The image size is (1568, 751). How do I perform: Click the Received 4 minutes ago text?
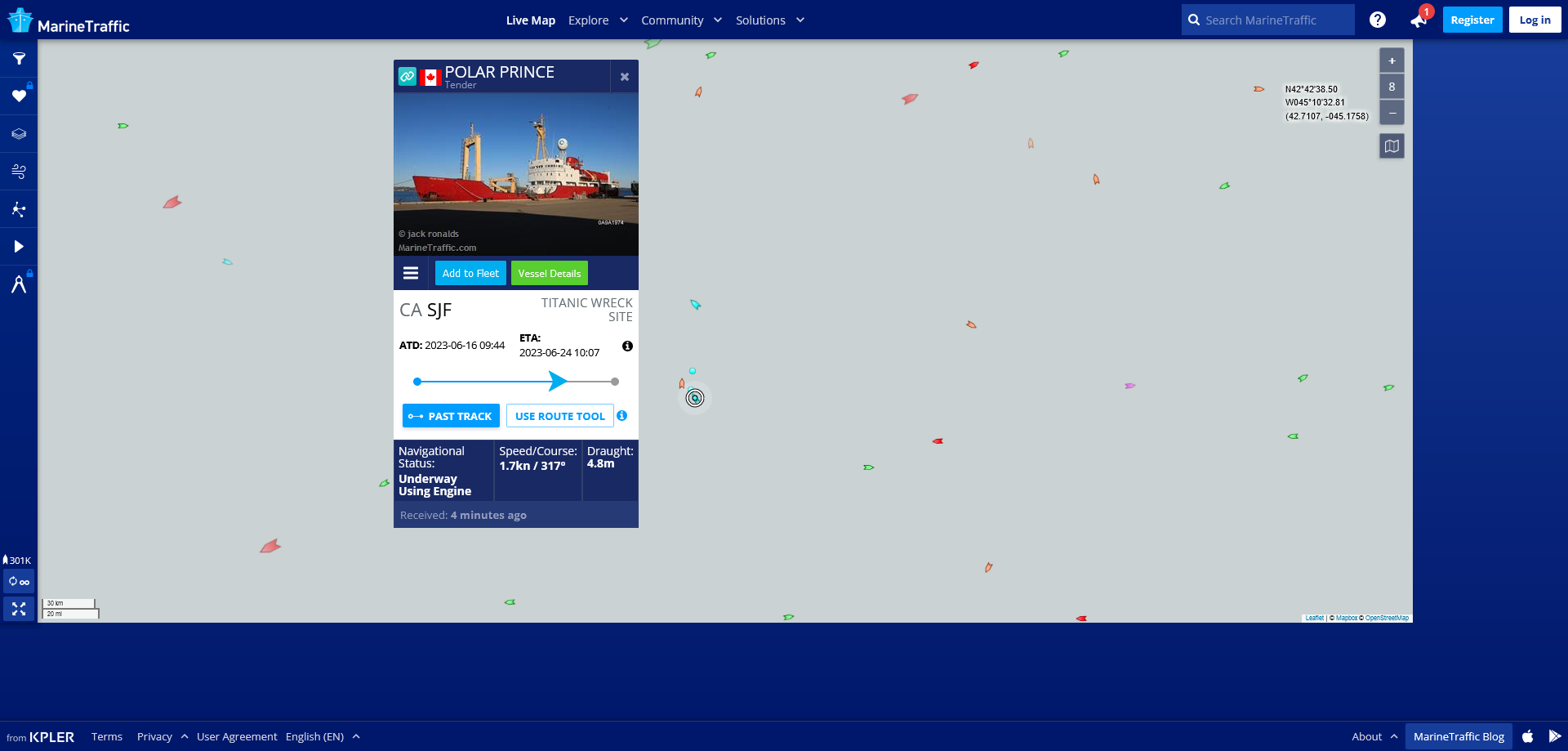(x=463, y=515)
